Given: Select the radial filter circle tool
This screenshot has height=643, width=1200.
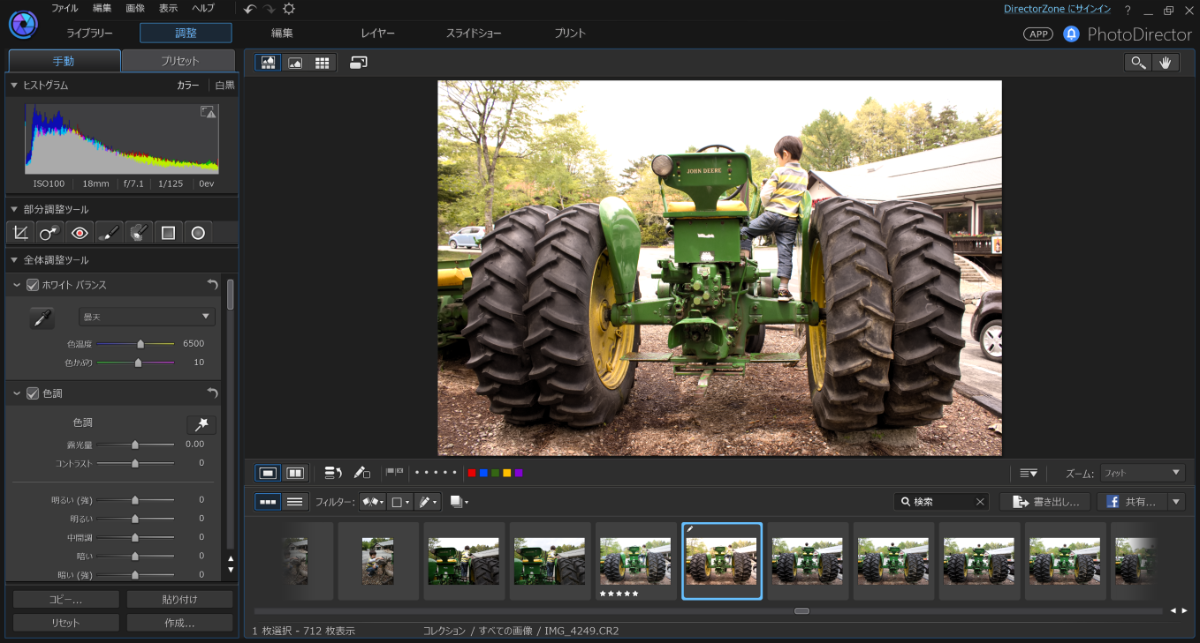Looking at the screenshot, I should coord(198,233).
